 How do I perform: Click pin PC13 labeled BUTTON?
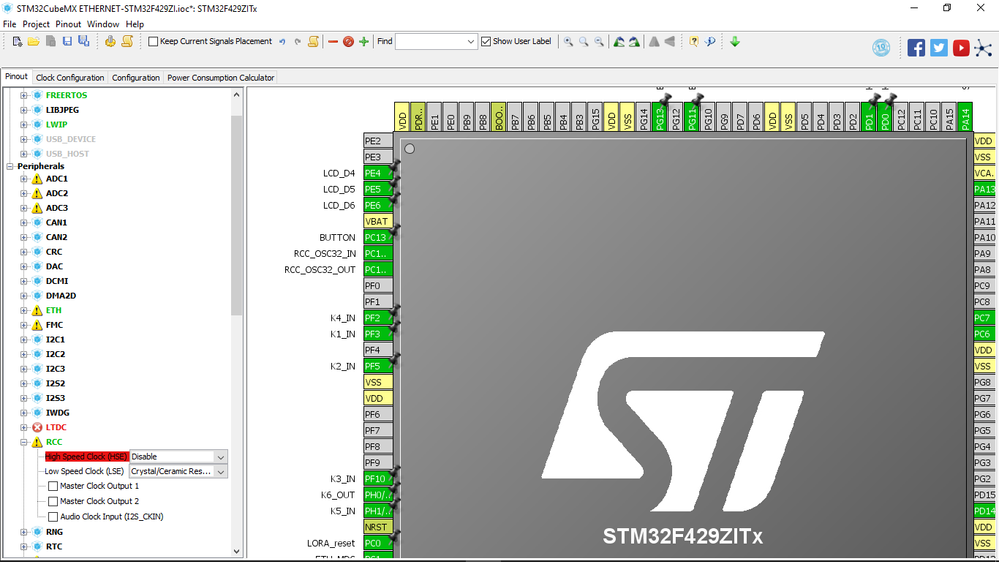pos(378,238)
